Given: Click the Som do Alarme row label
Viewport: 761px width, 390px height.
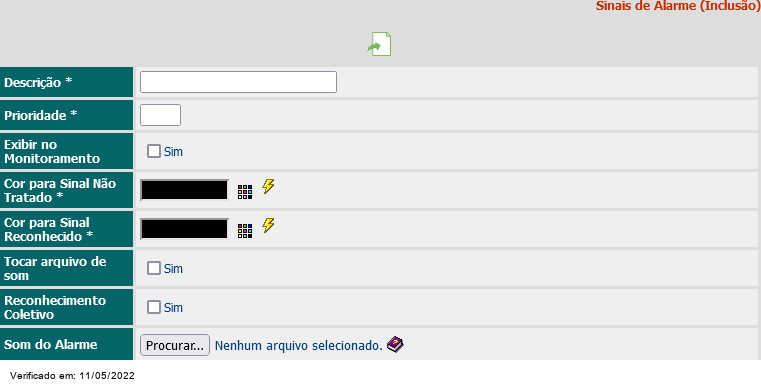Looking at the screenshot, I should tap(50, 345).
